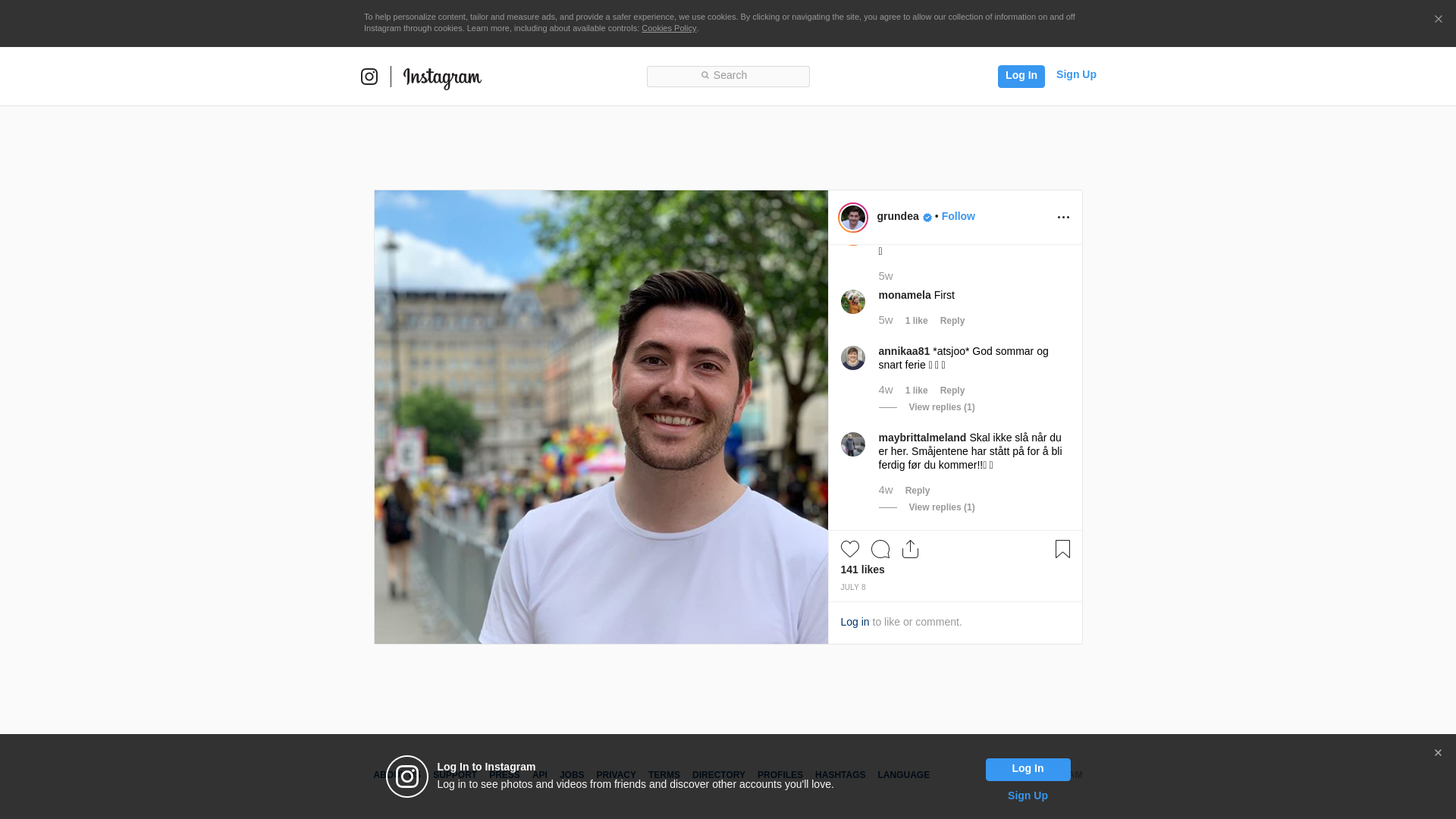Save post with bookmark icon

[x=1062, y=549]
